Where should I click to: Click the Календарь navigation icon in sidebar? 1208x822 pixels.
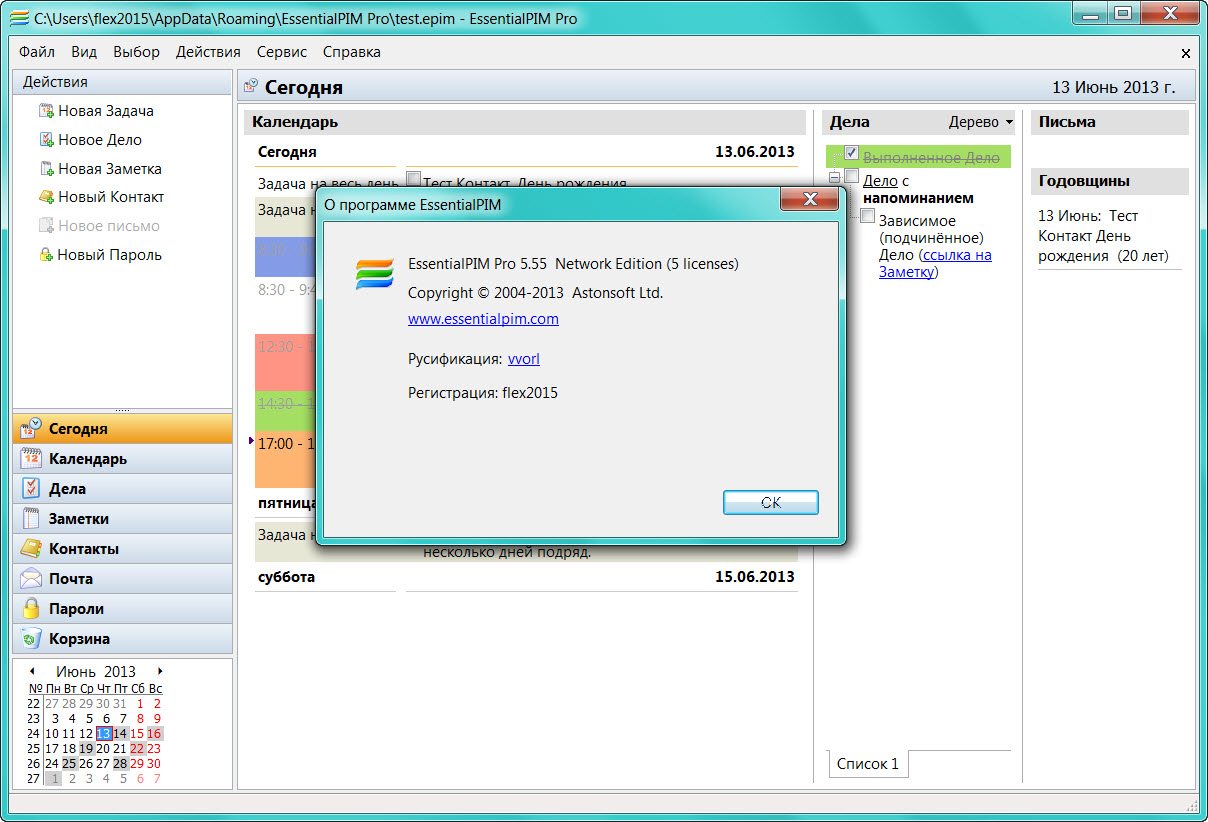(31, 459)
